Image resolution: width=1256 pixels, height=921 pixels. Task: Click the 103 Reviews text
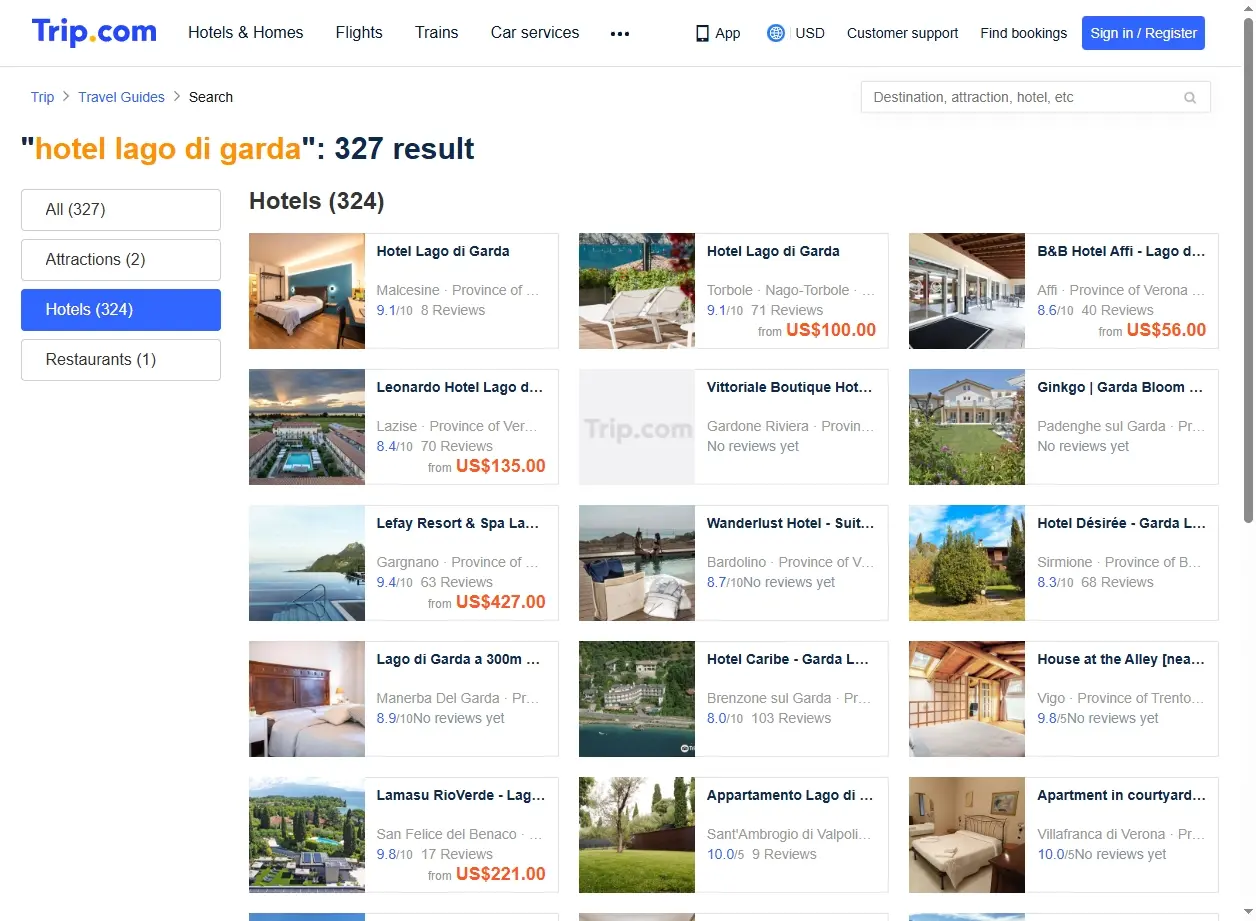coord(791,718)
